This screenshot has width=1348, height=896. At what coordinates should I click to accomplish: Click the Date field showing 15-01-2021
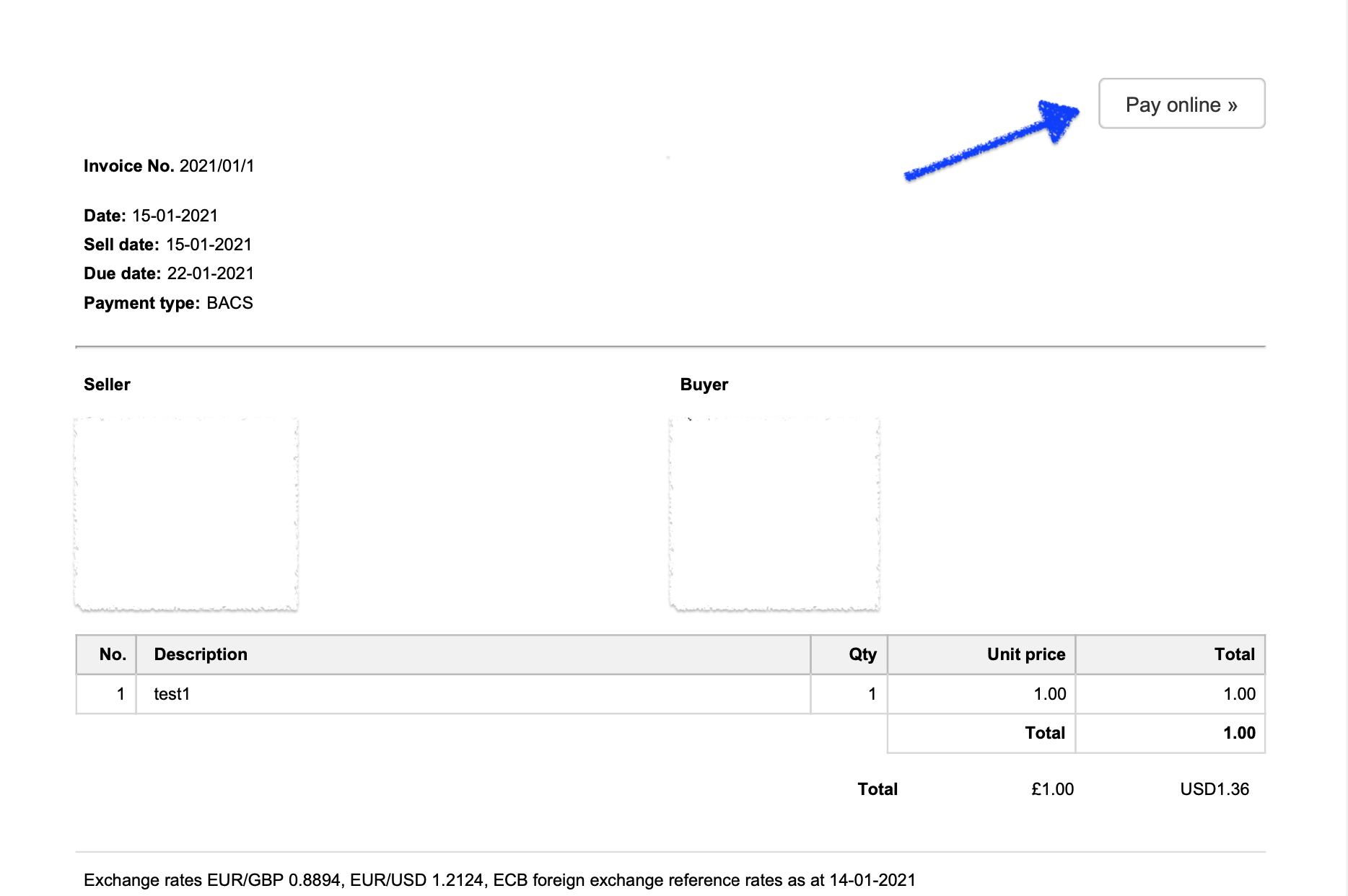coord(176,215)
